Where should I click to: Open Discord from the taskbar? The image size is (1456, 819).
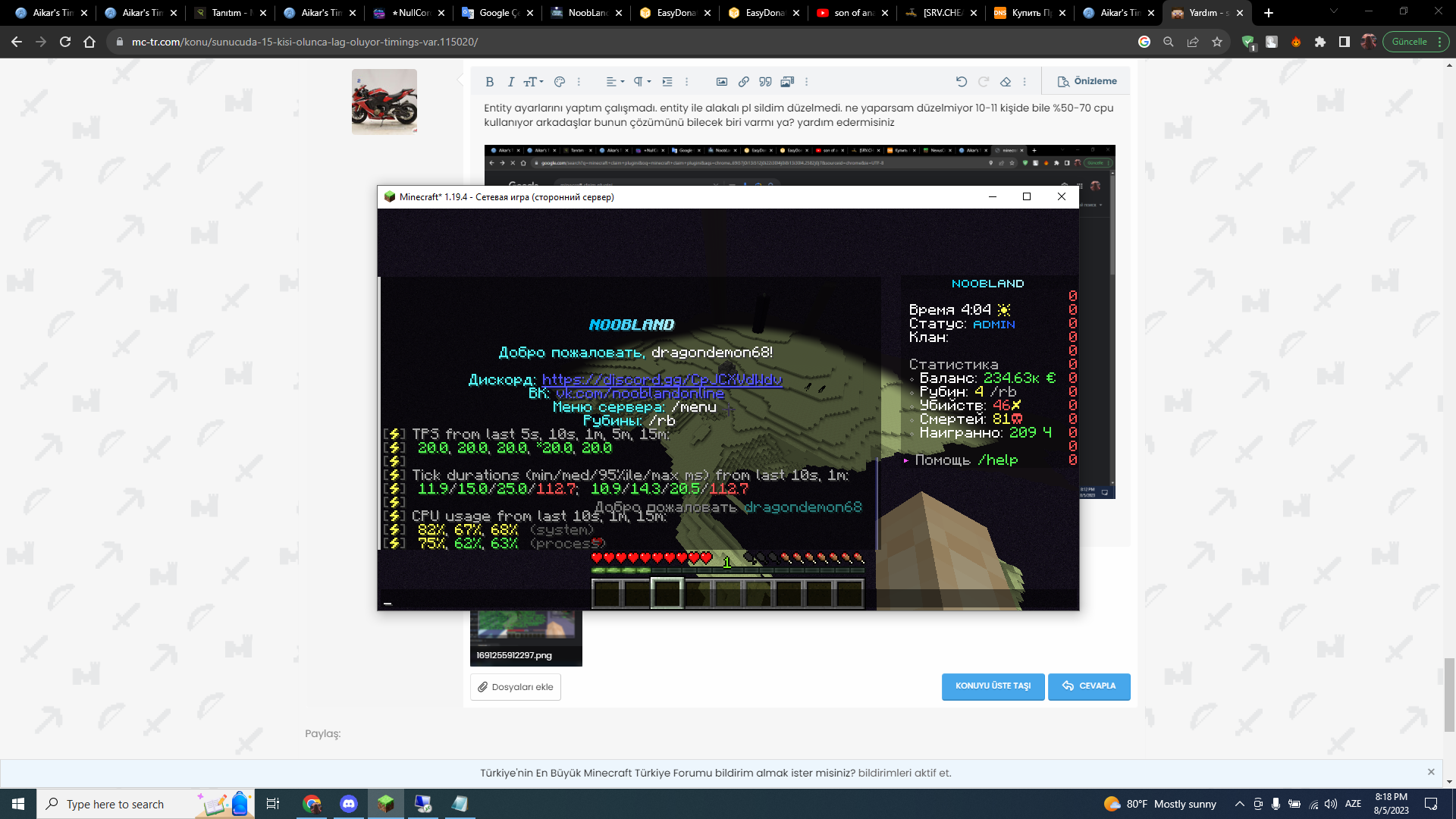tap(349, 804)
